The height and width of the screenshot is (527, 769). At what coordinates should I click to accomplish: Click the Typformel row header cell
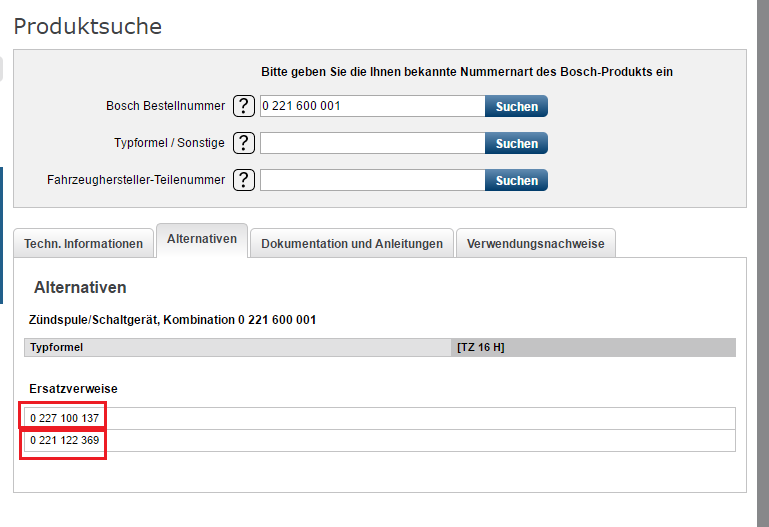237,347
